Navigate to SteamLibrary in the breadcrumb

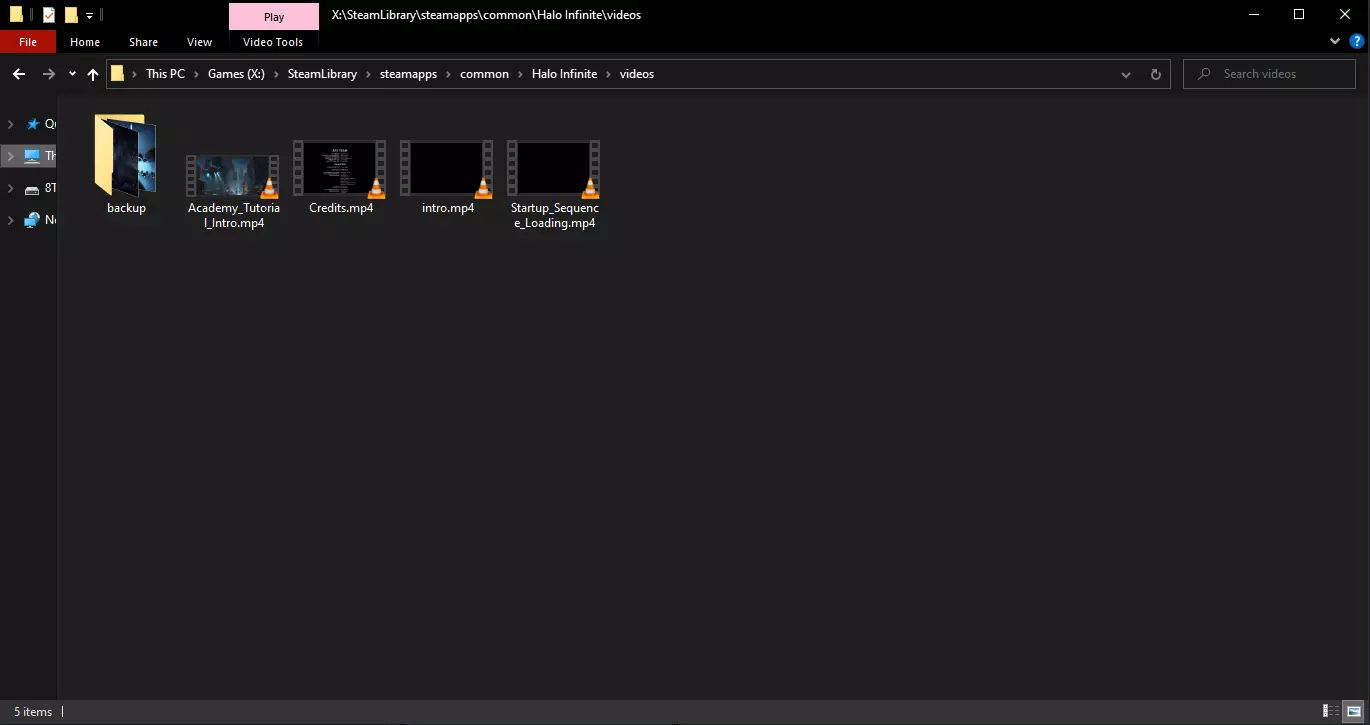click(x=322, y=74)
